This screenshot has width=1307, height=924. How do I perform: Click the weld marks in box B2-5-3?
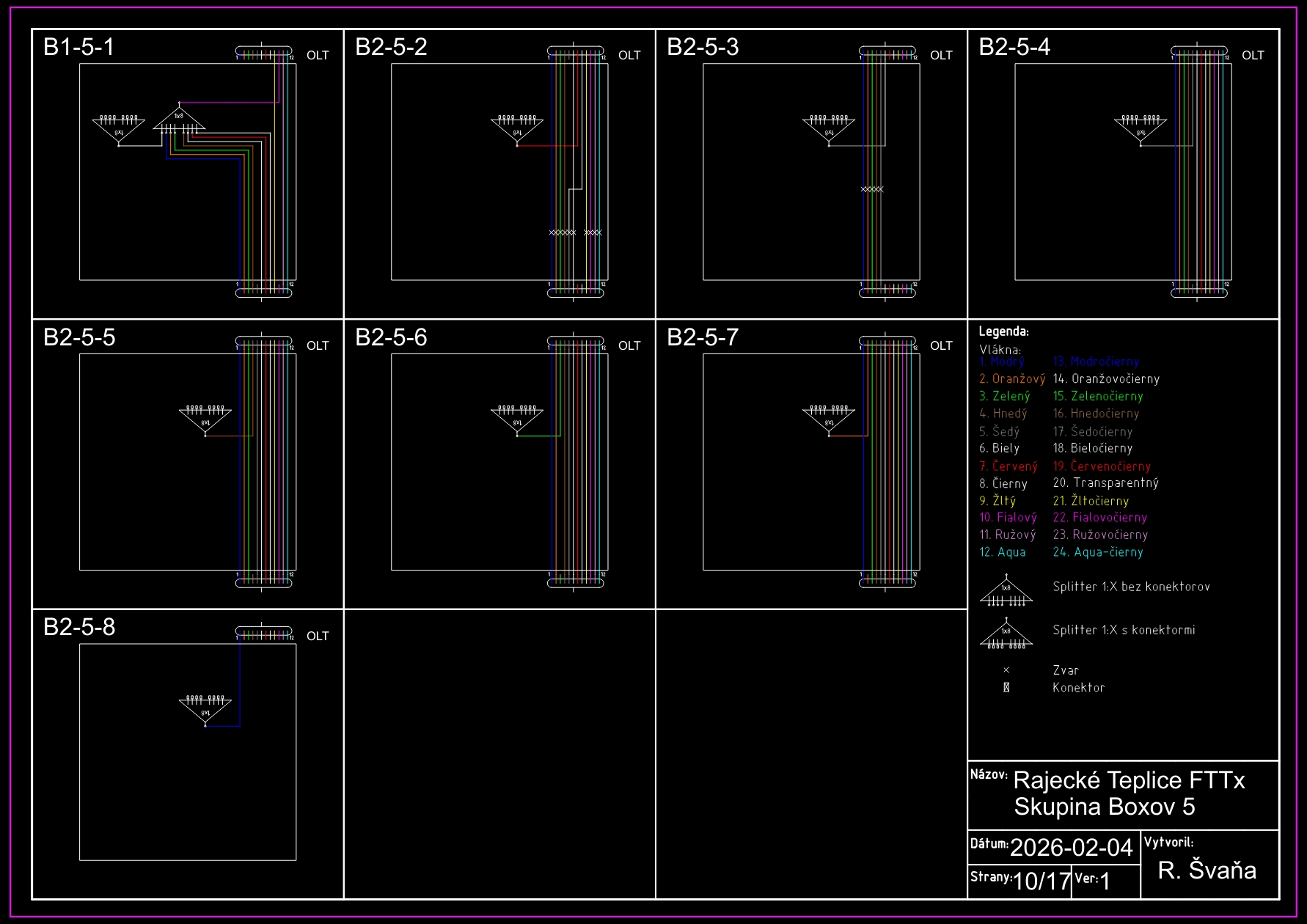click(x=872, y=189)
